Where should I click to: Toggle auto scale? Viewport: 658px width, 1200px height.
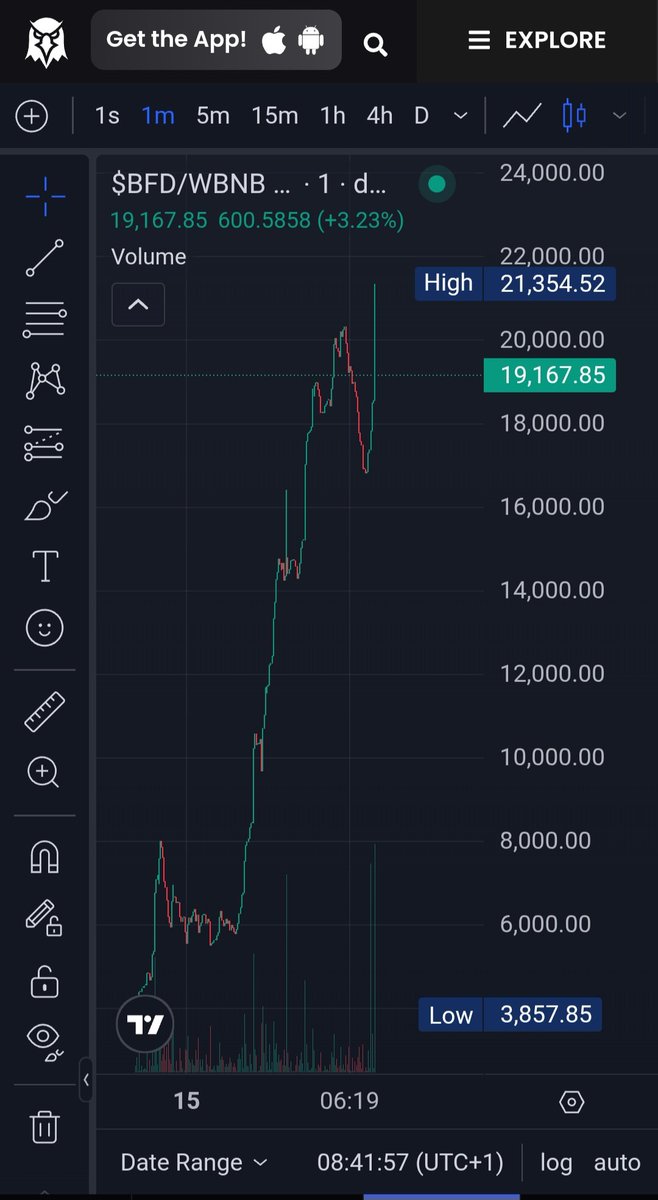pos(617,1162)
